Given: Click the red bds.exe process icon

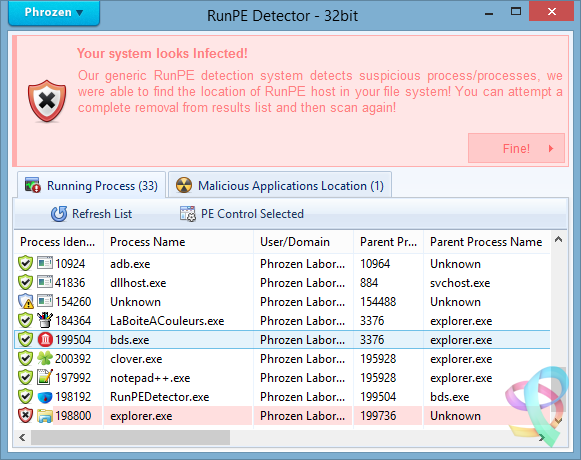Looking at the screenshot, I should [x=45, y=340].
